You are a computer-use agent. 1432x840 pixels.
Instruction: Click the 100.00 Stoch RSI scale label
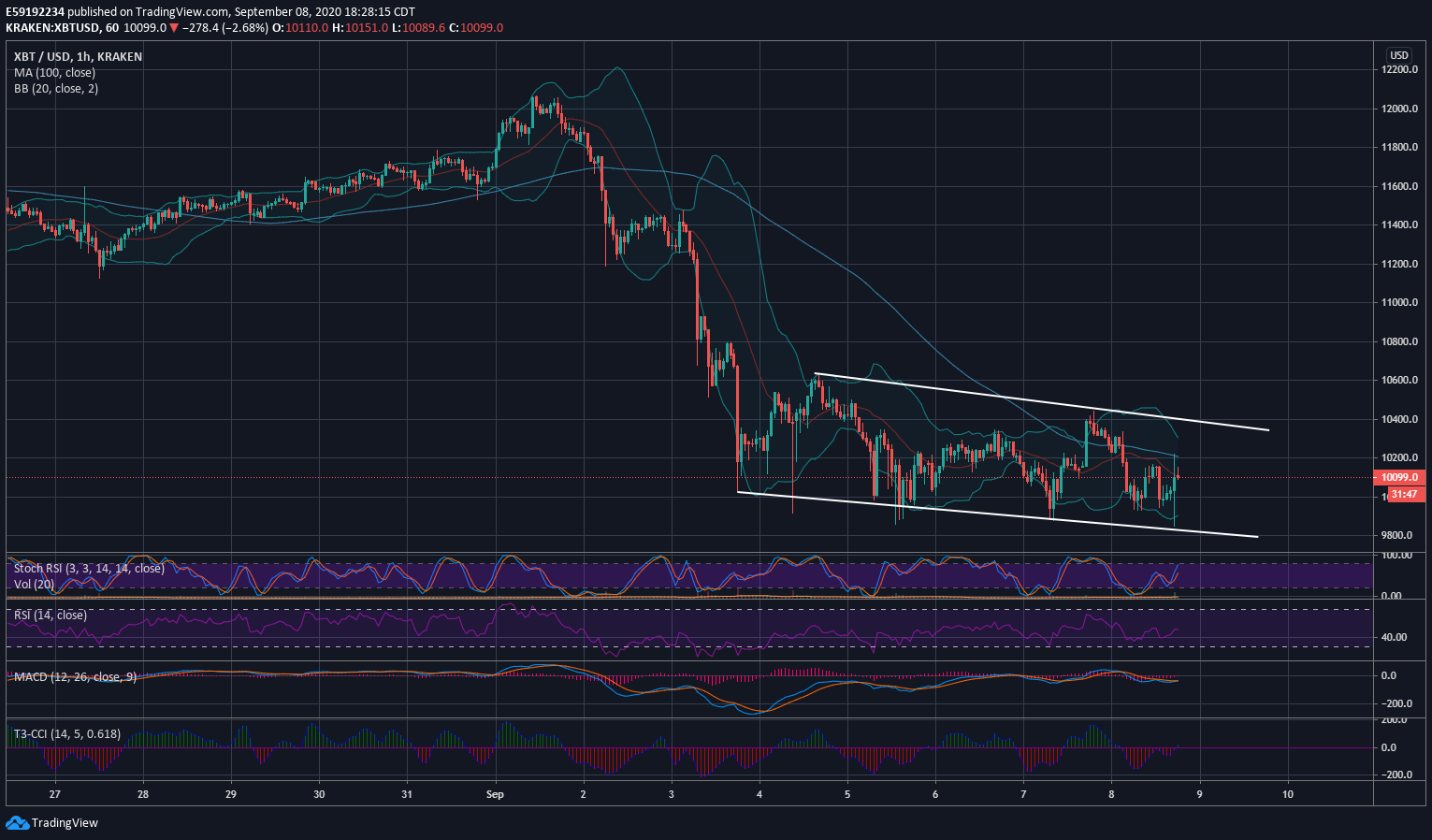1396,556
